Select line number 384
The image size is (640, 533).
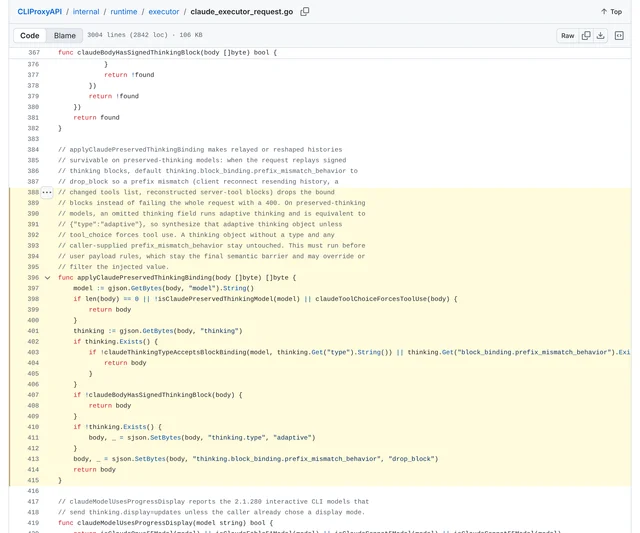click(33, 149)
